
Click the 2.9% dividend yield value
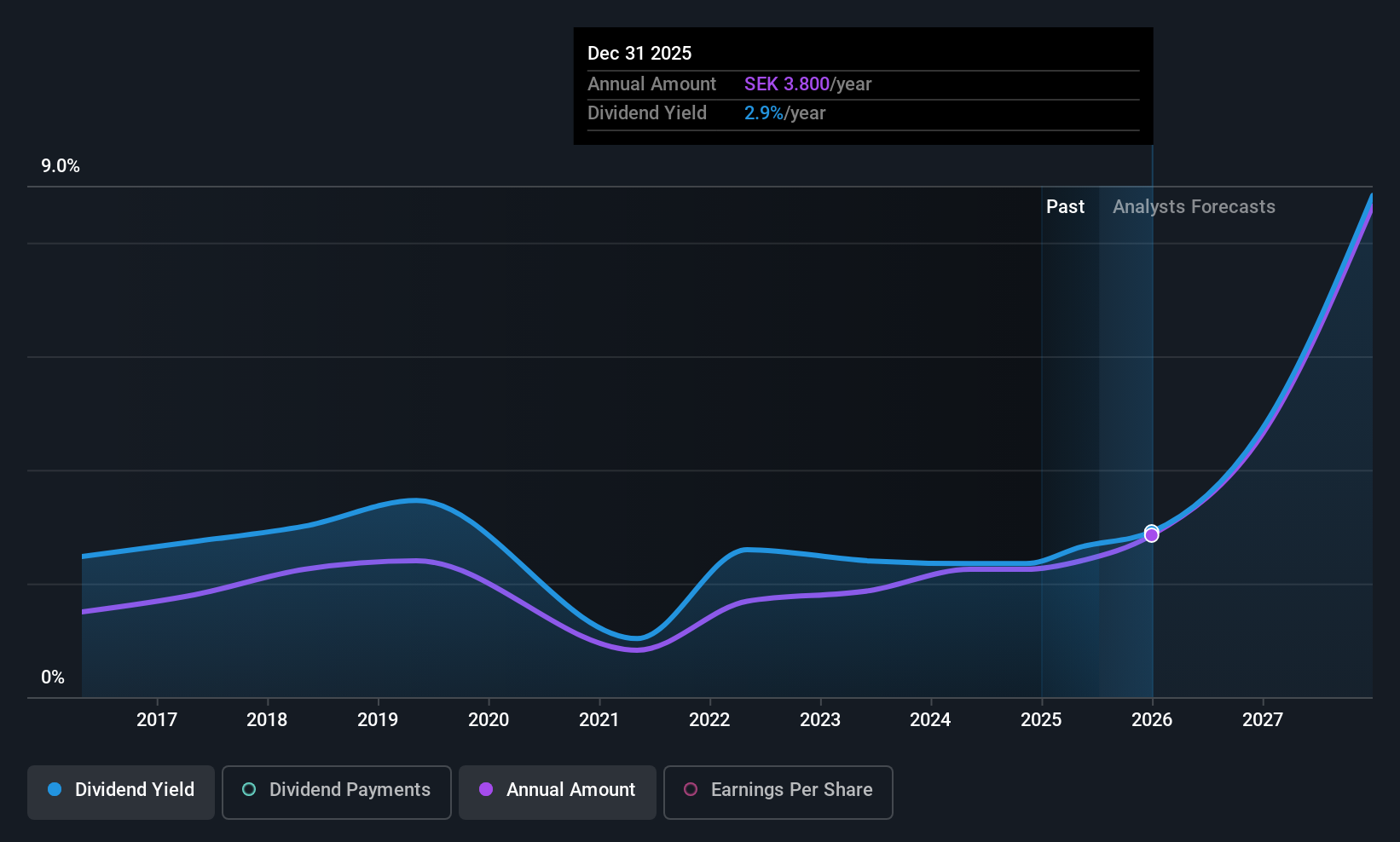point(763,113)
